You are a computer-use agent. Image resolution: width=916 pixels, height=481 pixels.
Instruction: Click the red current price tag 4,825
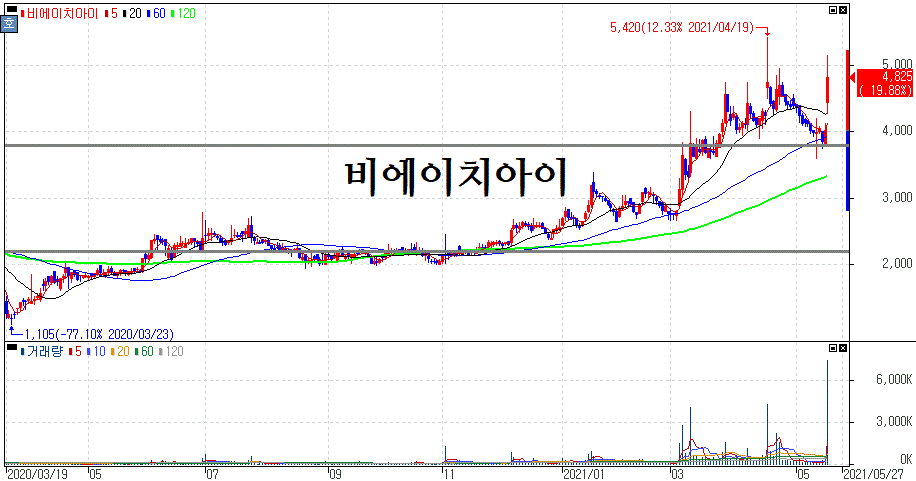pyautogui.click(x=884, y=83)
